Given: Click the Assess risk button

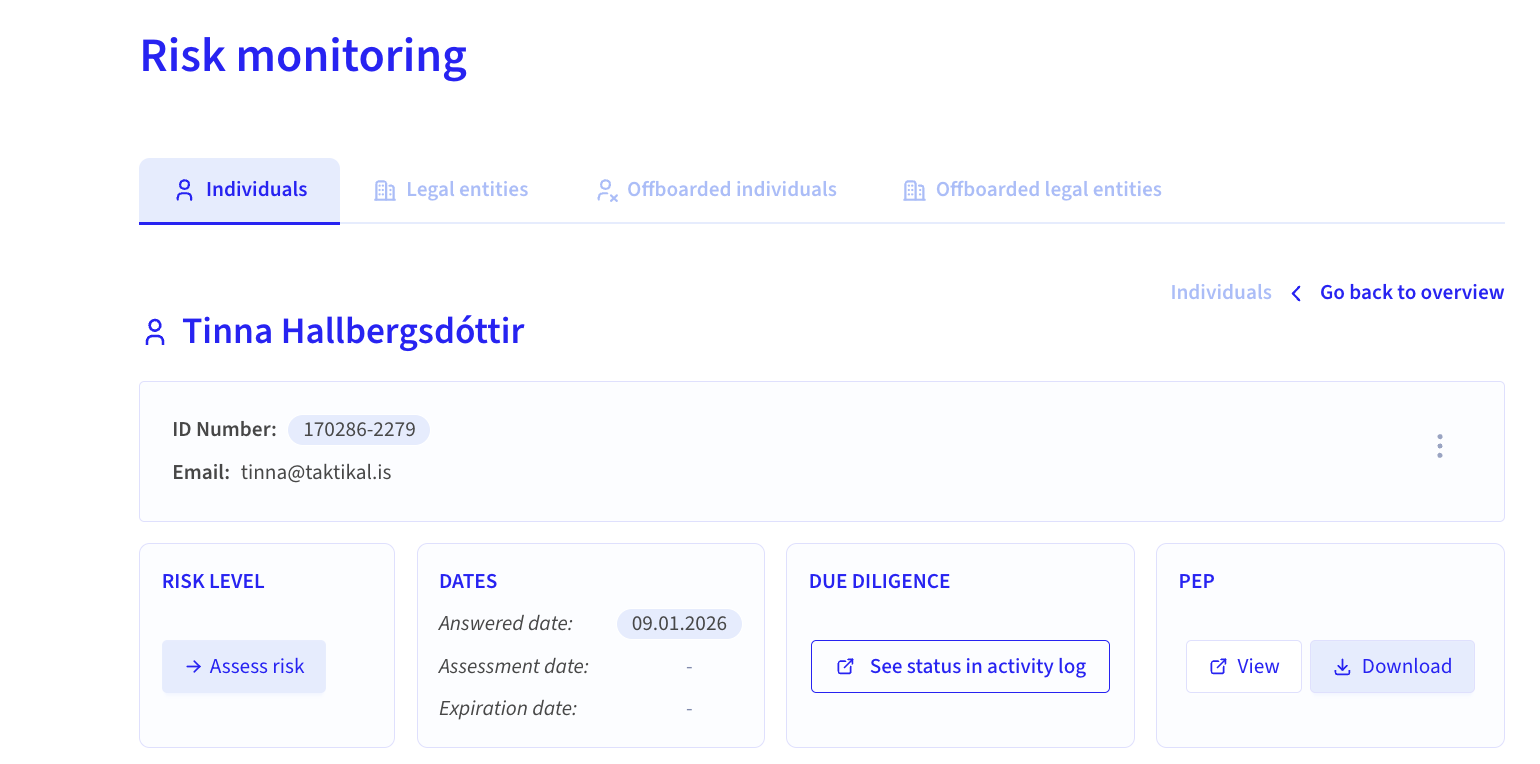Looking at the screenshot, I should point(244,666).
